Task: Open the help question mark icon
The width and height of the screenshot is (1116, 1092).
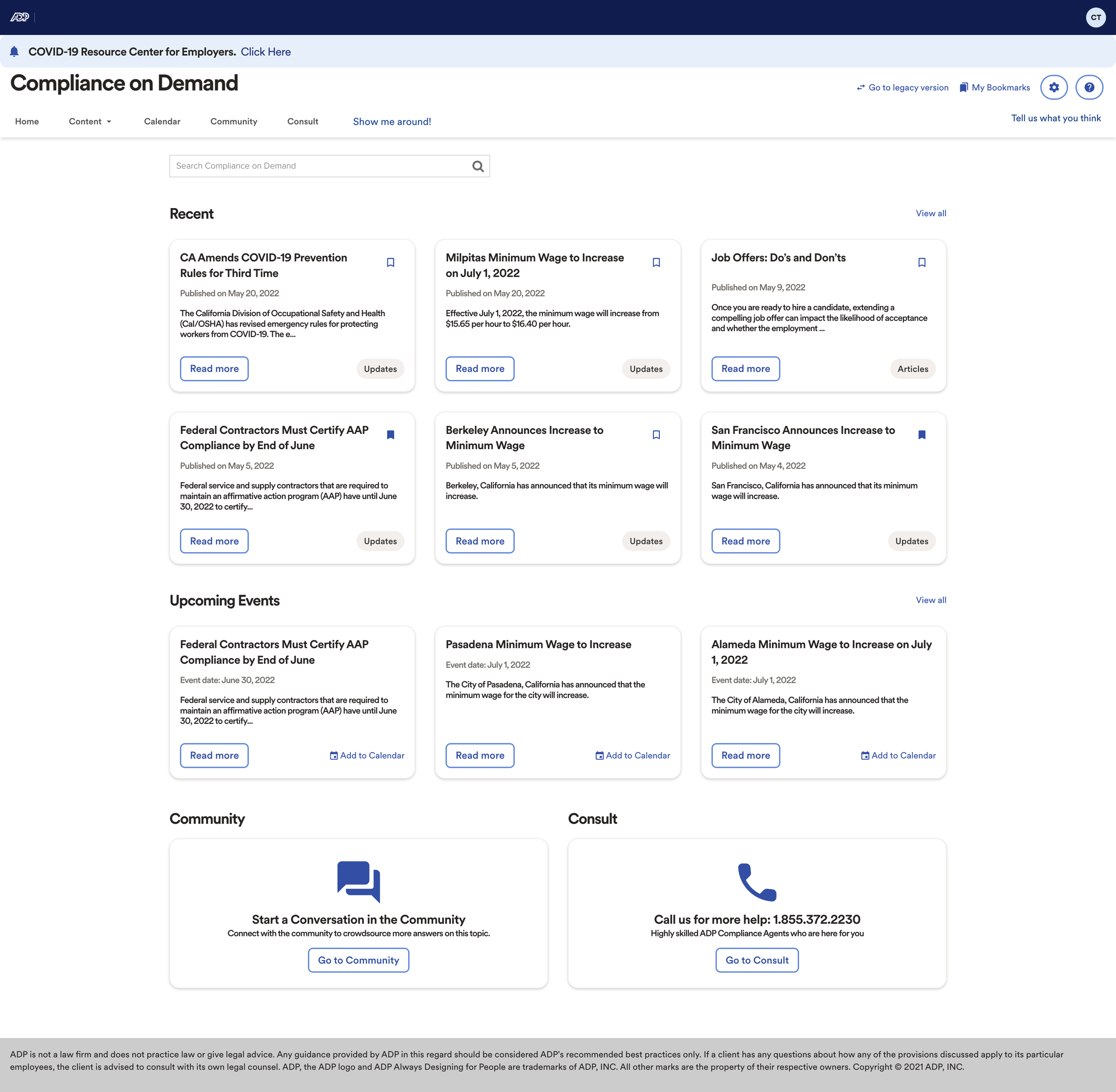Action: coord(1088,87)
